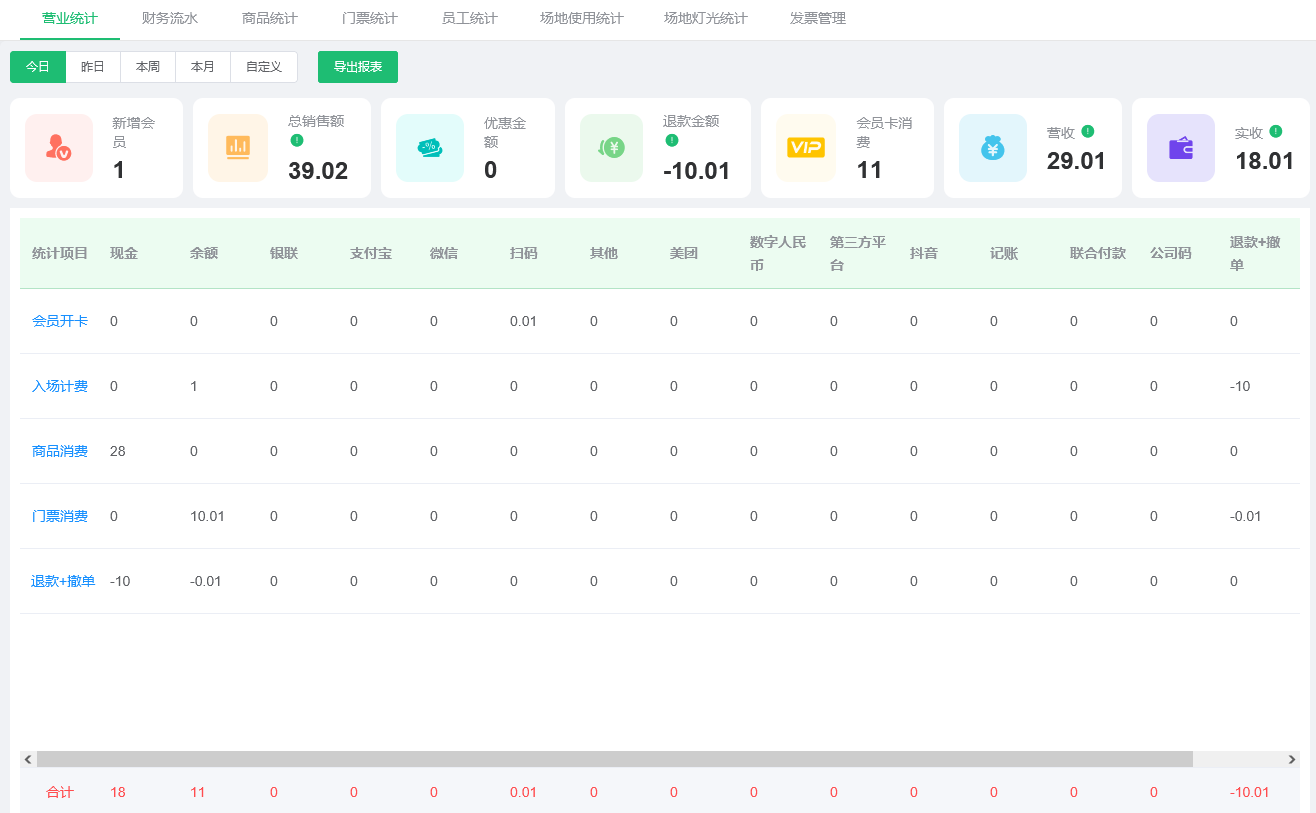Select the 本月 date range option
1316x813 pixels.
click(203, 67)
